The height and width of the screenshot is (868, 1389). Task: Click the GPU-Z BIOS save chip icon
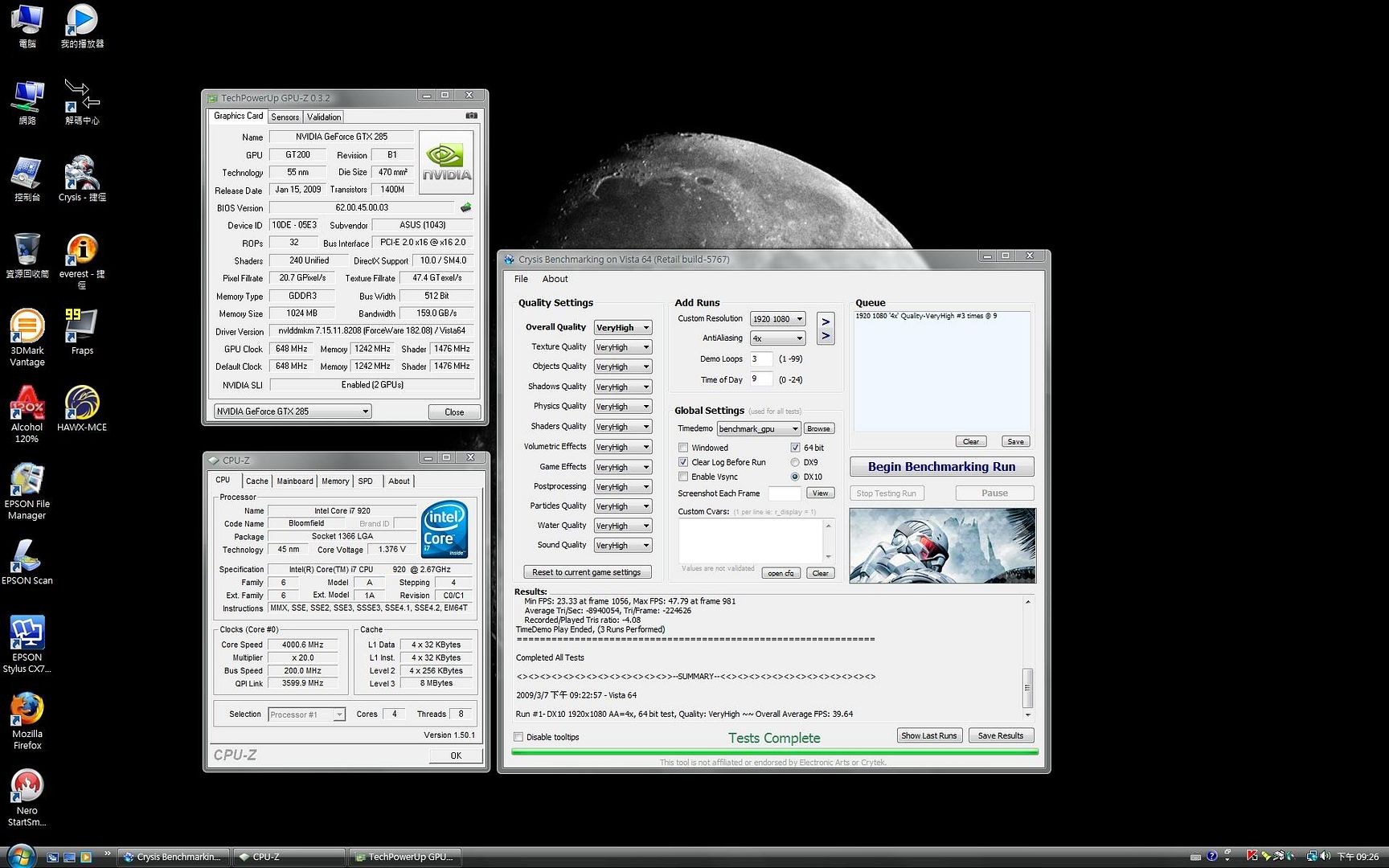point(465,207)
